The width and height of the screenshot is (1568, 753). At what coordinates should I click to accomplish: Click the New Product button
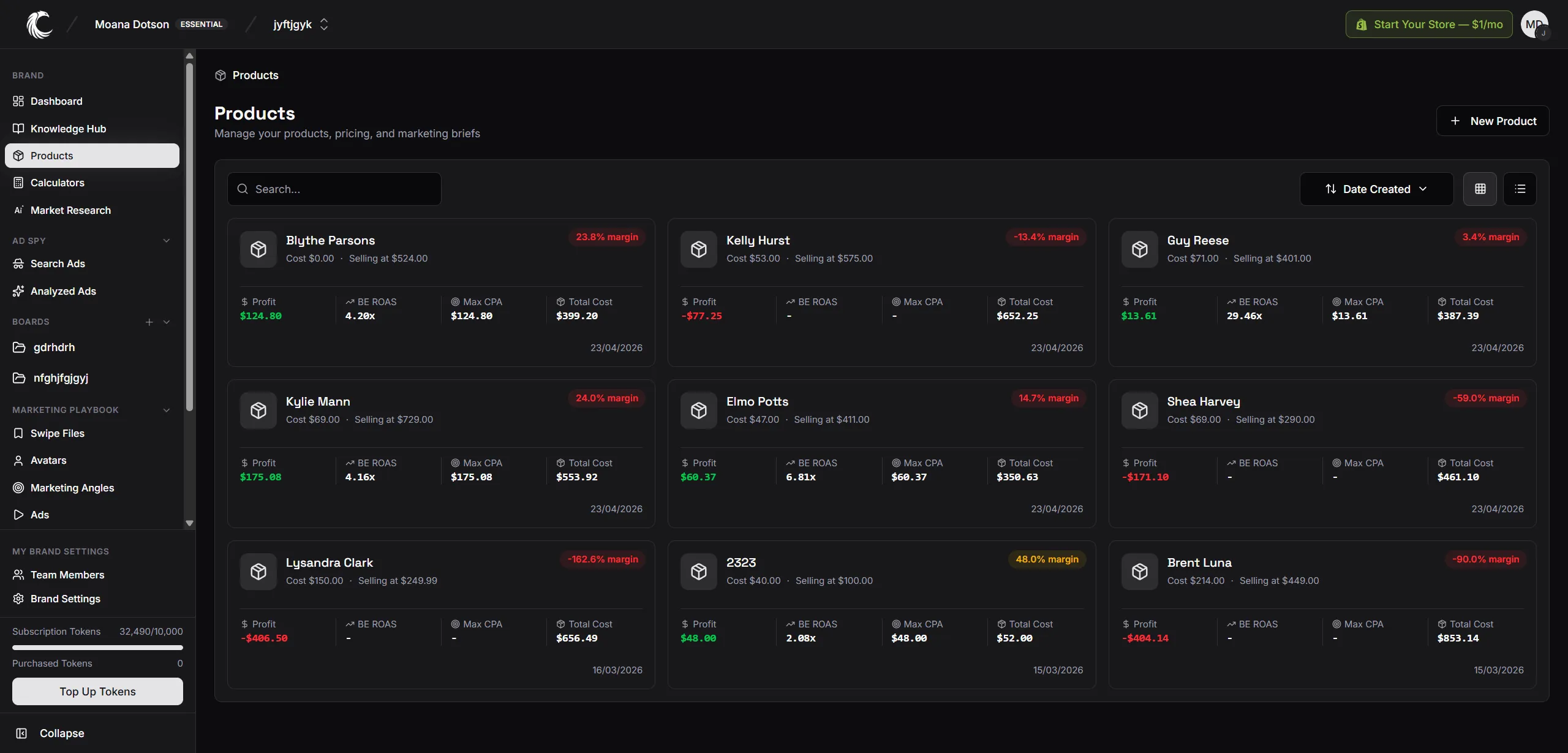[1493, 121]
